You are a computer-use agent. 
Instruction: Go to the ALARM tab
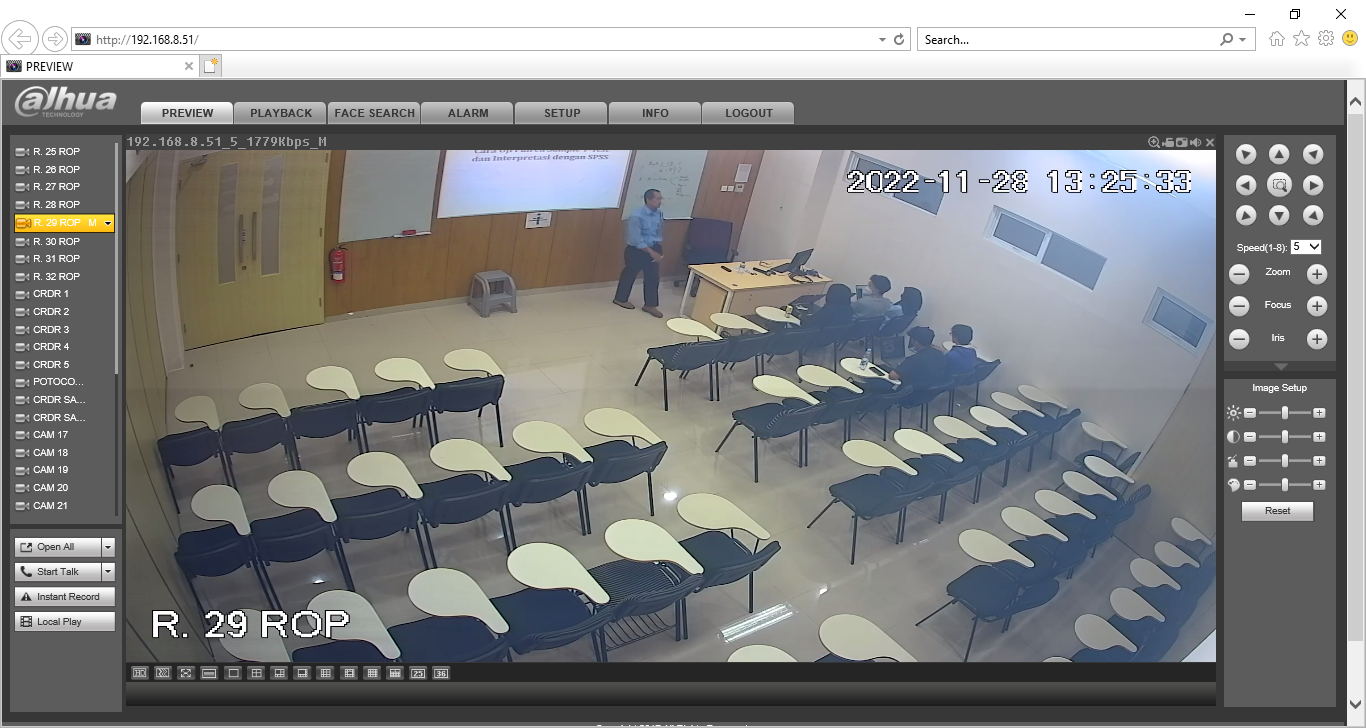pos(468,113)
